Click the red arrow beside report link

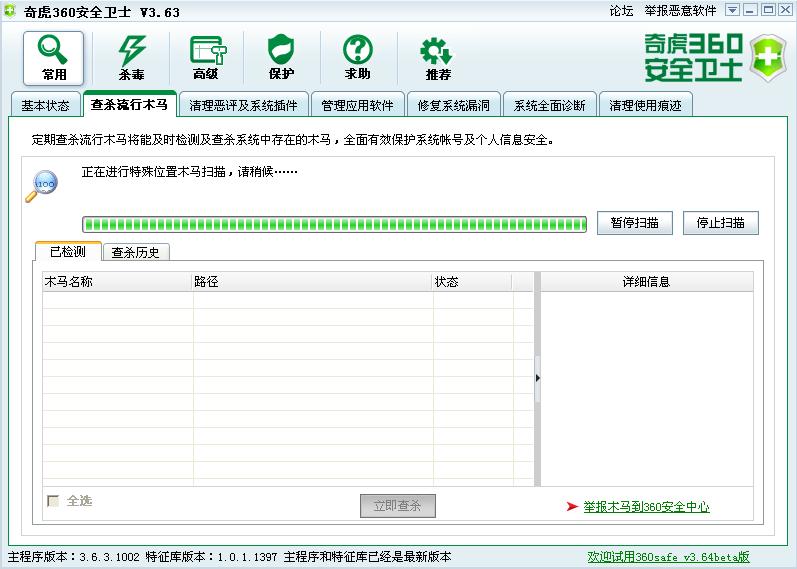coord(572,506)
